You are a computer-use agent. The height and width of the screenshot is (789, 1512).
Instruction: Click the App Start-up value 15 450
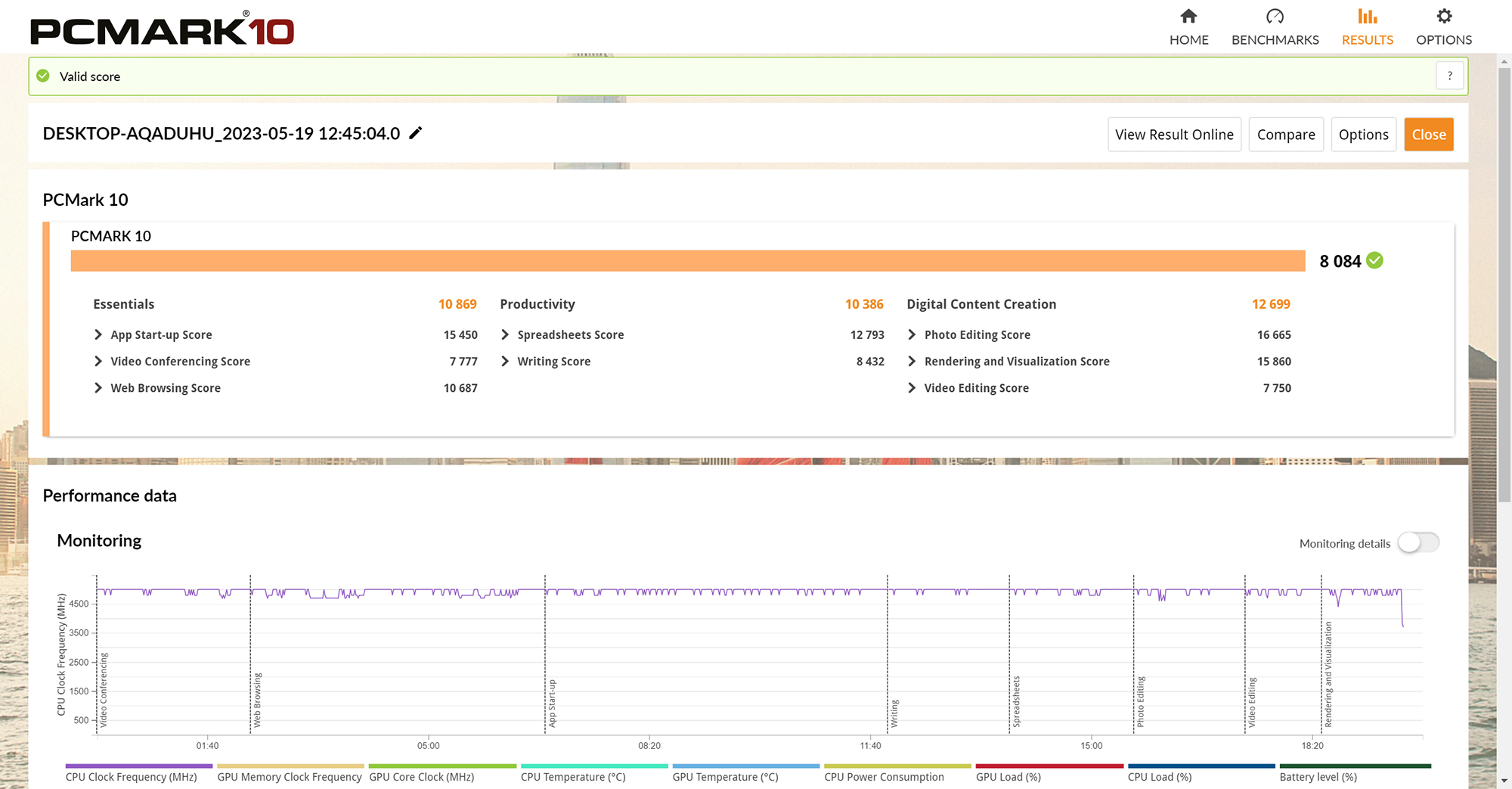tap(460, 334)
